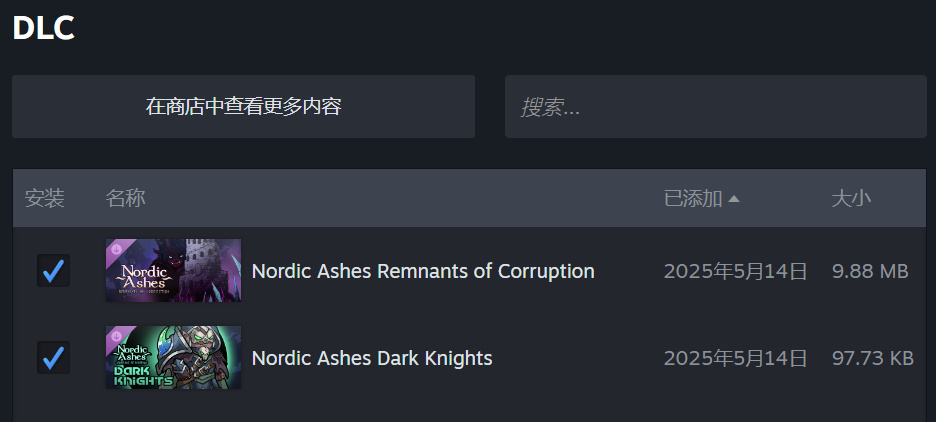Click the purple DLC badge on Remnants of Corruption thumbnail
This screenshot has height=422, width=936.
tap(115, 248)
